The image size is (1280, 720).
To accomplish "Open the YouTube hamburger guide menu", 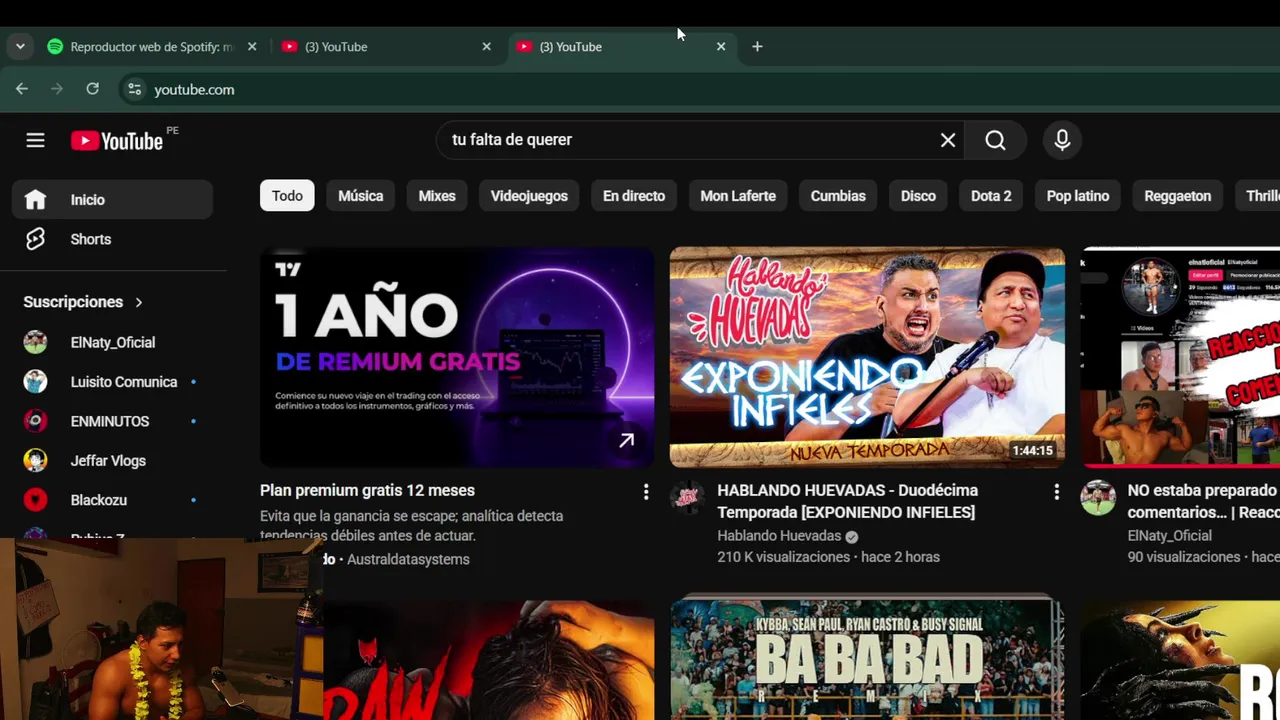I will pos(35,140).
